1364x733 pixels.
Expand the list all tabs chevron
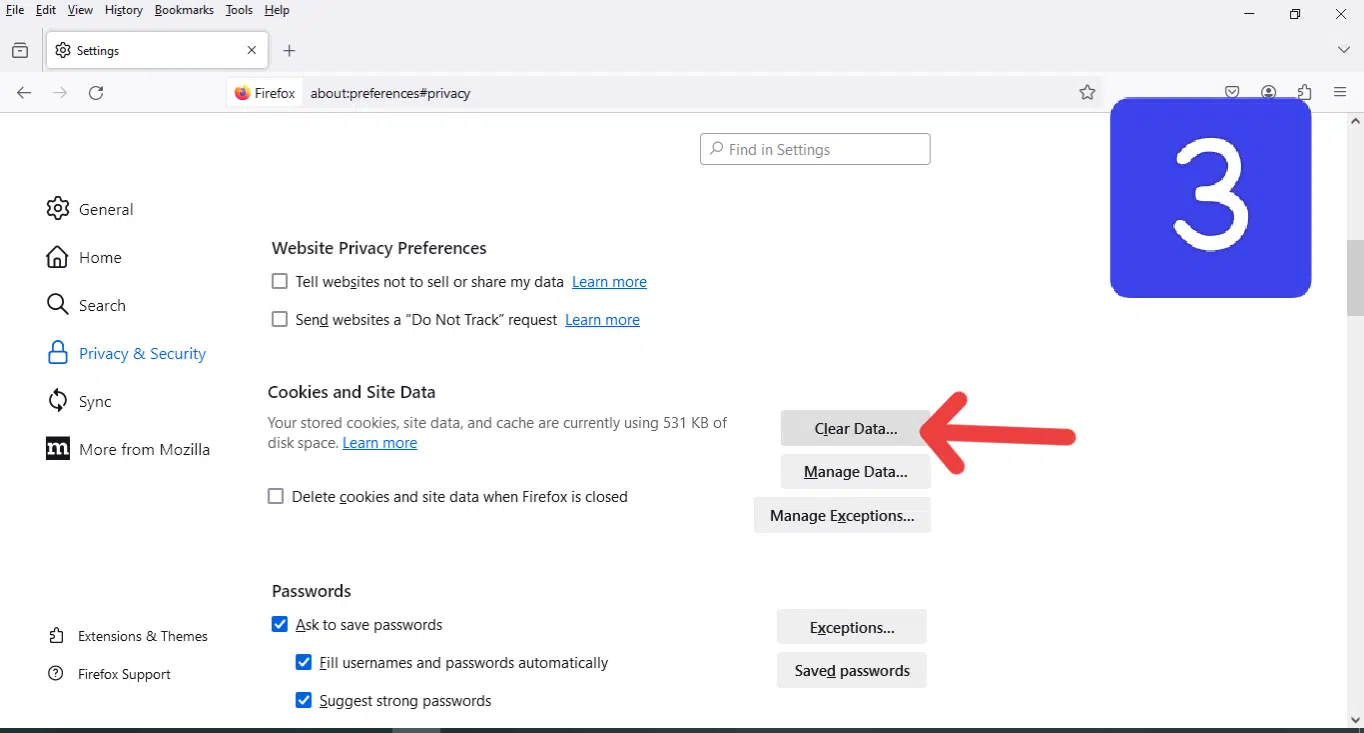(1343, 51)
